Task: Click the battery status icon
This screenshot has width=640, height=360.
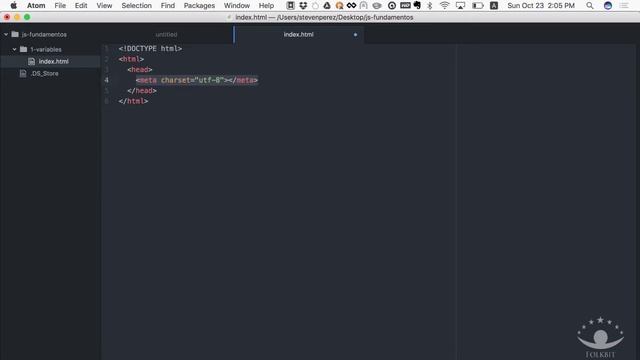Action: (x=478, y=5)
